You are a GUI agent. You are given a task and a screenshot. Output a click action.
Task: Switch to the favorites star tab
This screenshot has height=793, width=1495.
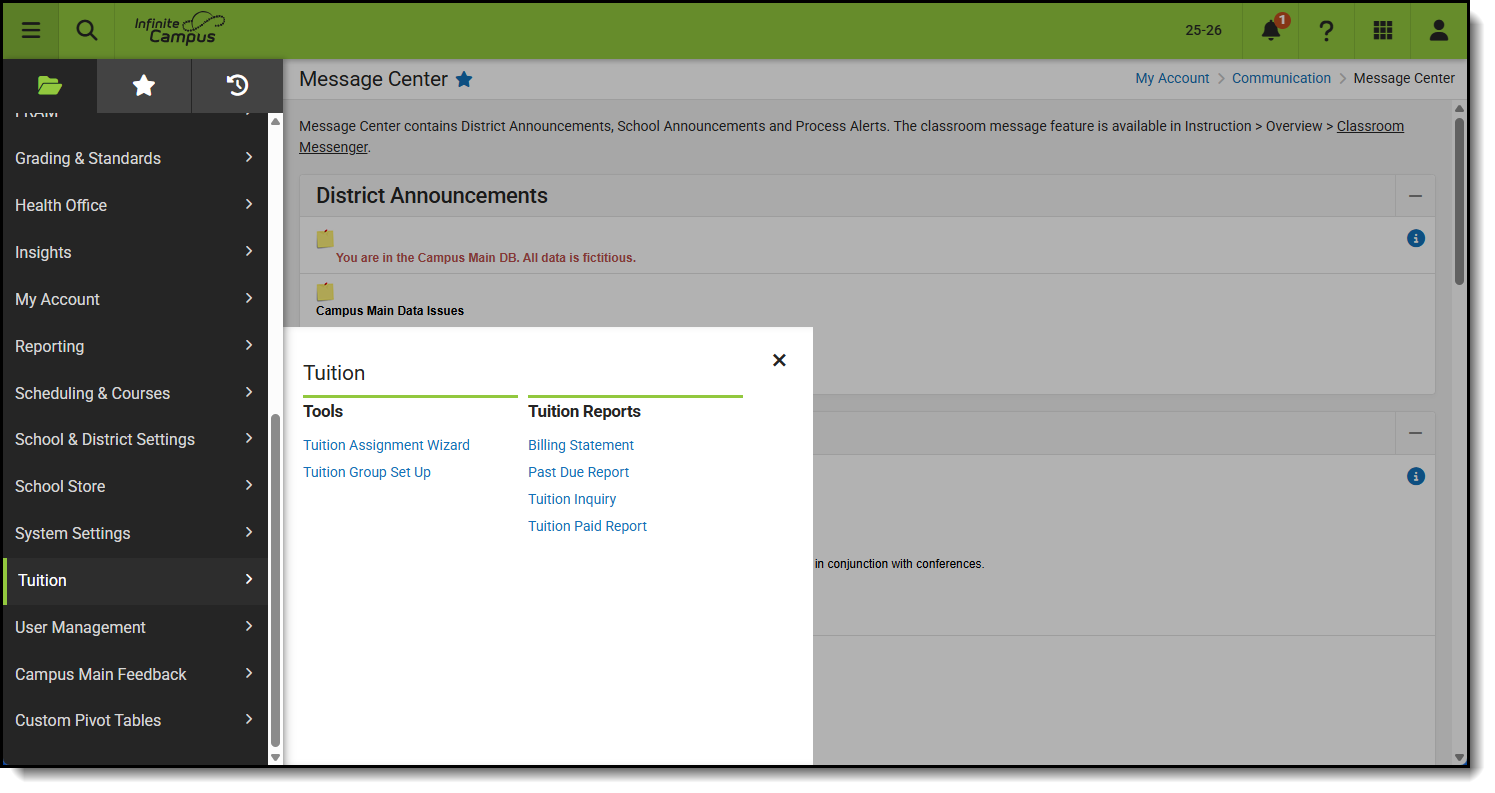(x=144, y=86)
